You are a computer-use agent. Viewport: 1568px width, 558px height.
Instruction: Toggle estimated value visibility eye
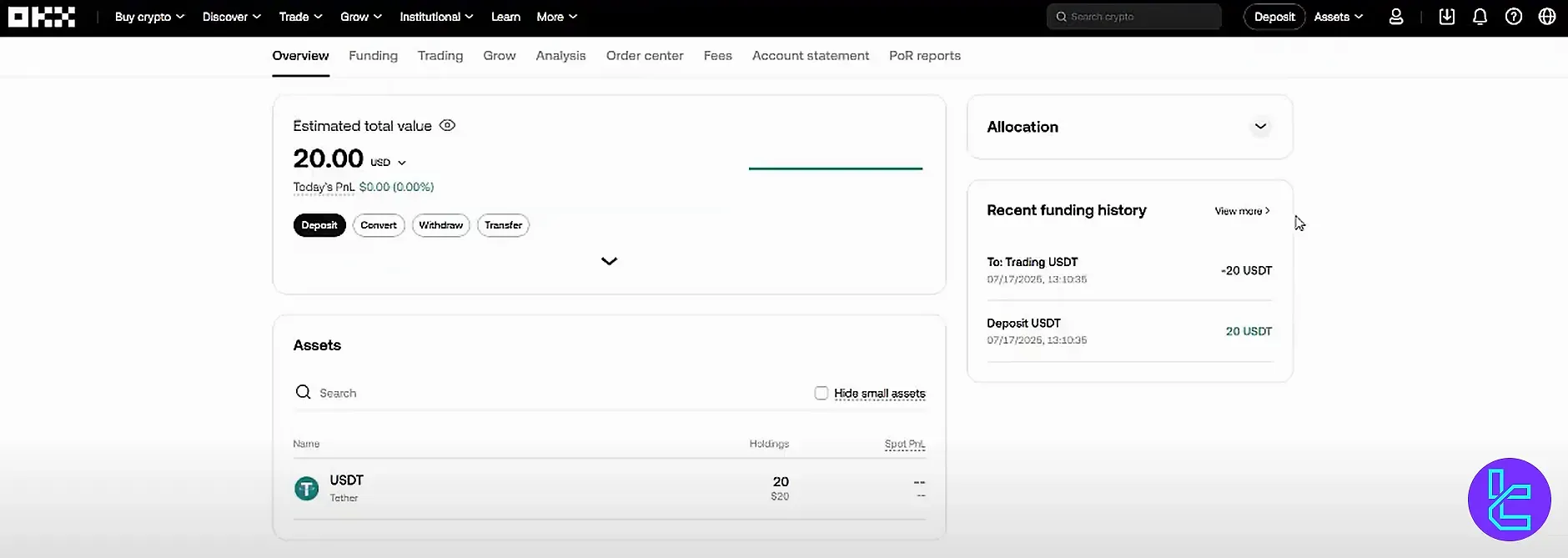(447, 126)
